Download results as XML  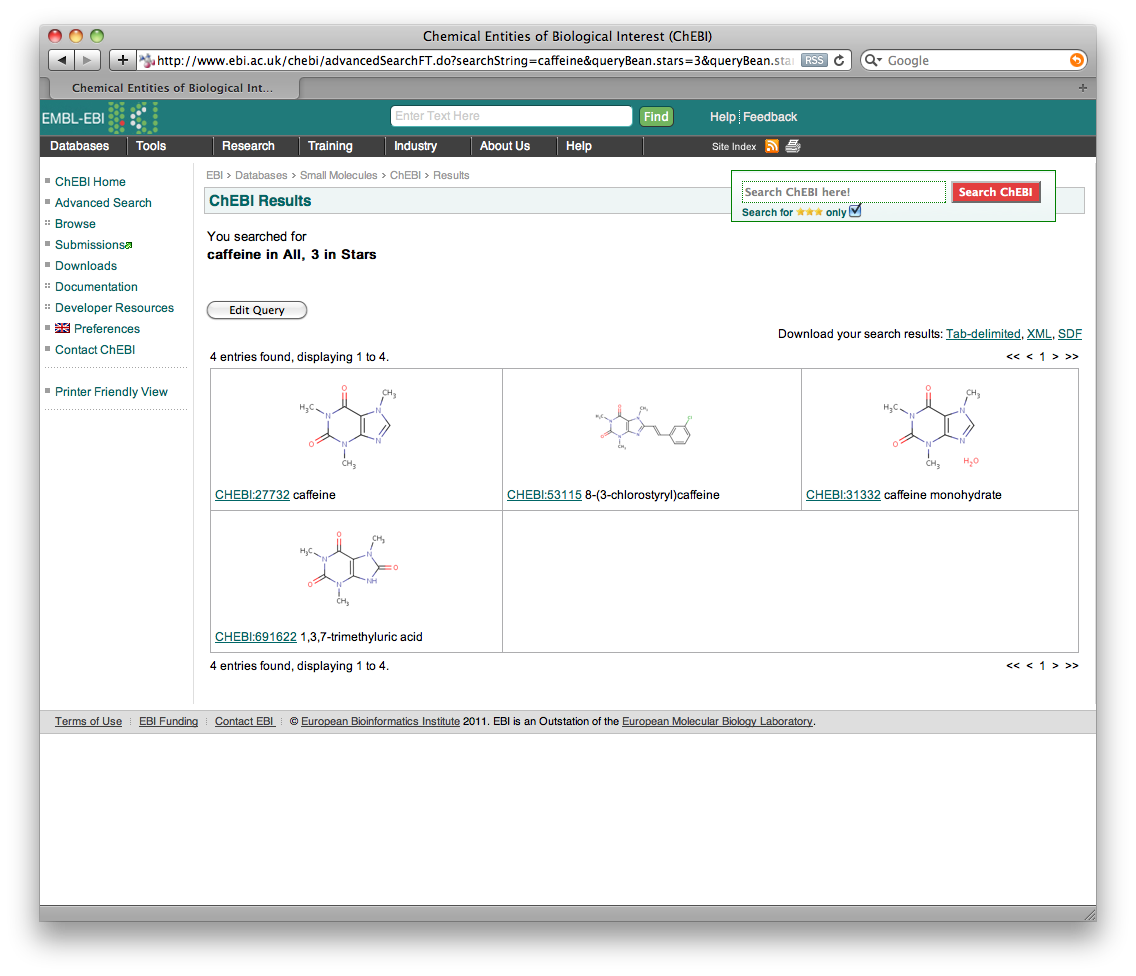click(x=1039, y=334)
